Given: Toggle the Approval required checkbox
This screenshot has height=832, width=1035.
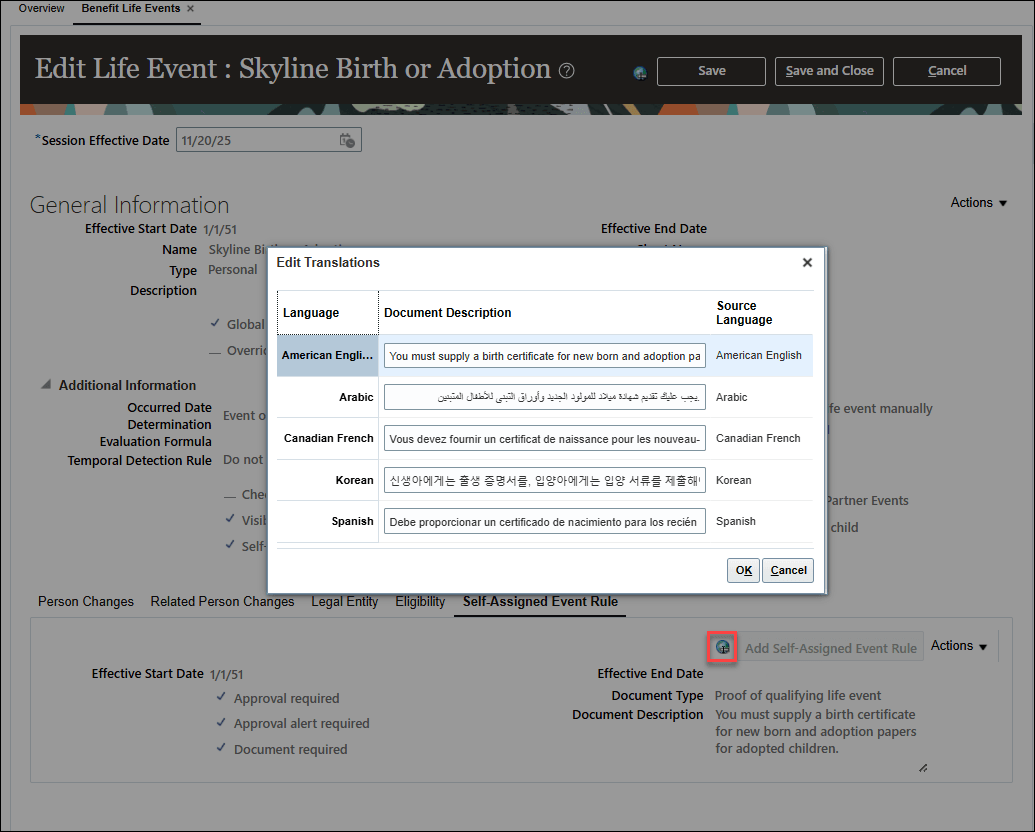Looking at the screenshot, I should (221, 698).
